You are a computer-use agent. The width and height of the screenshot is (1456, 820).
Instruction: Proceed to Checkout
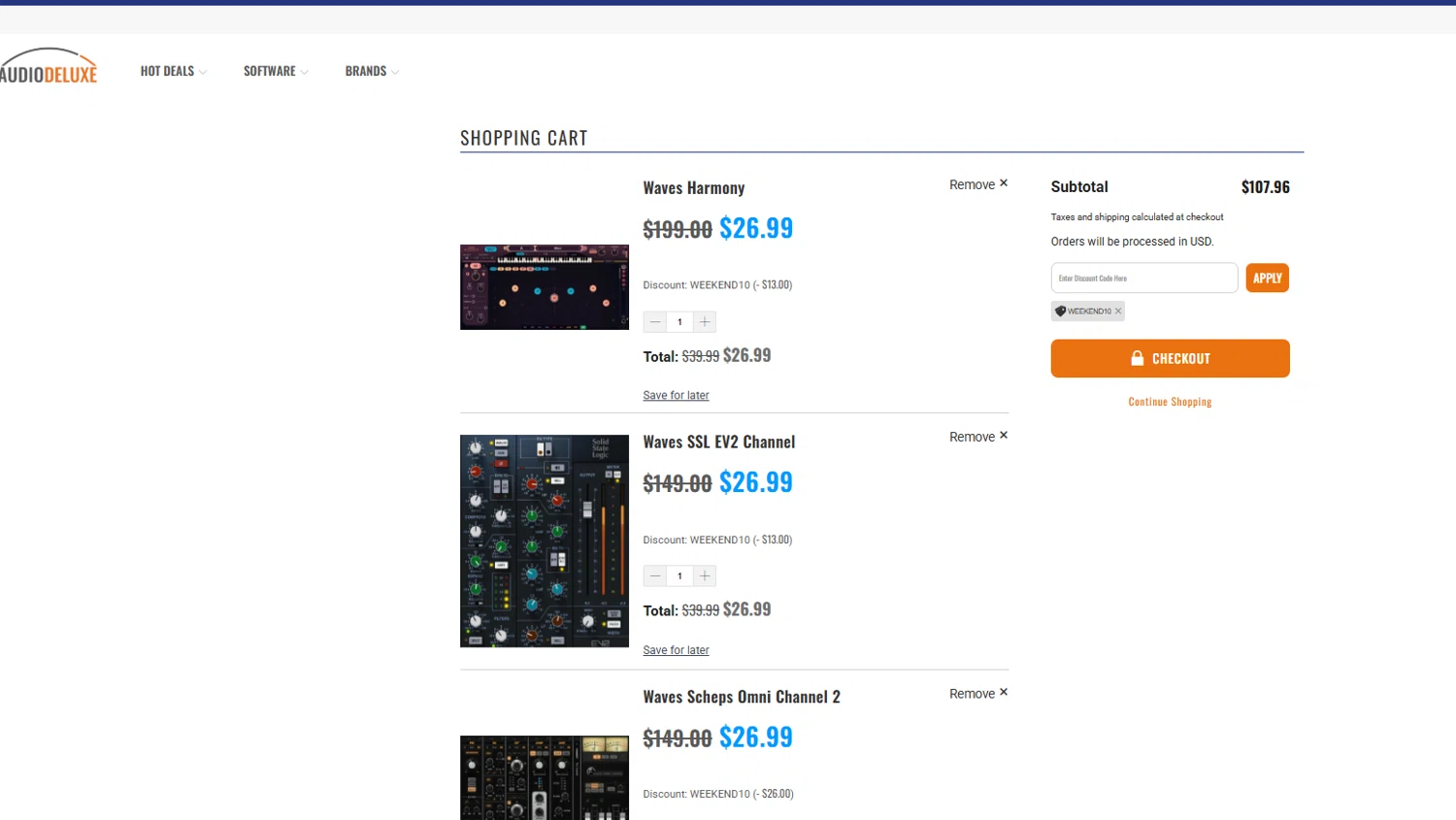coord(1171,358)
